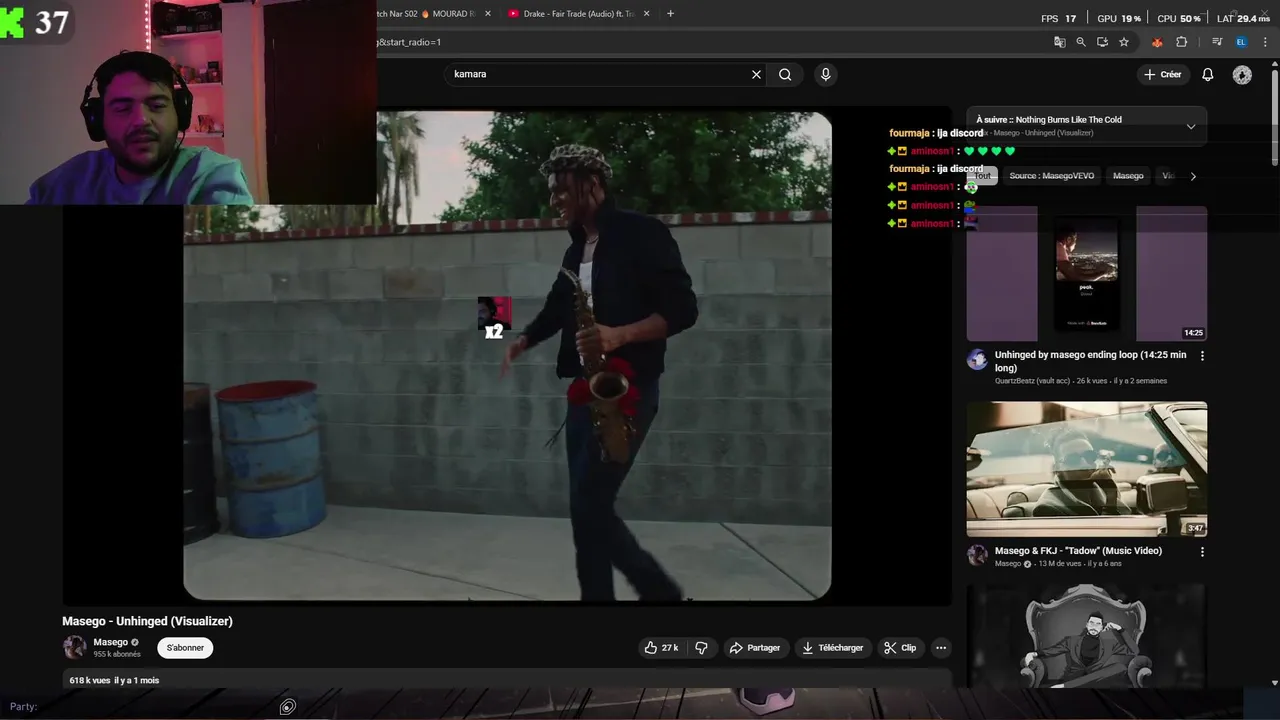Click the overlay icon in bottom bar
The width and height of the screenshot is (1280, 720).
click(x=287, y=707)
